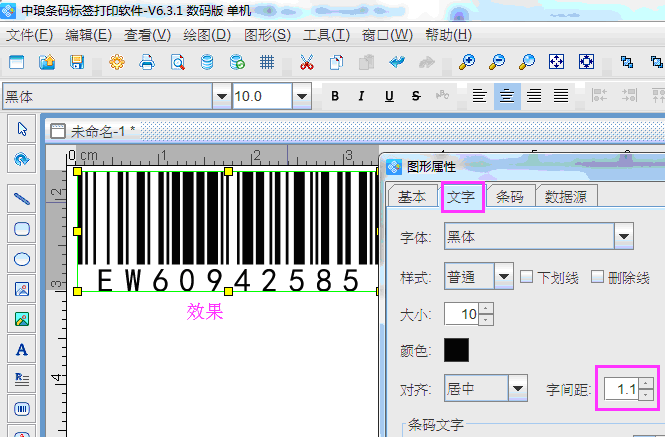Screen dimensions: 665x437
Task: Open the 编辑(E) menu
Action: 88,35
